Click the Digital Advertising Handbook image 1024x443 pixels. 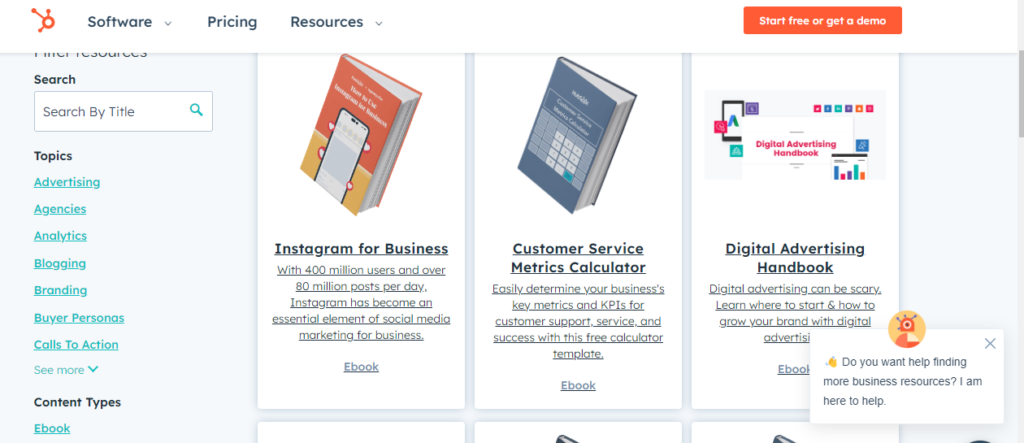pos(795,136)
